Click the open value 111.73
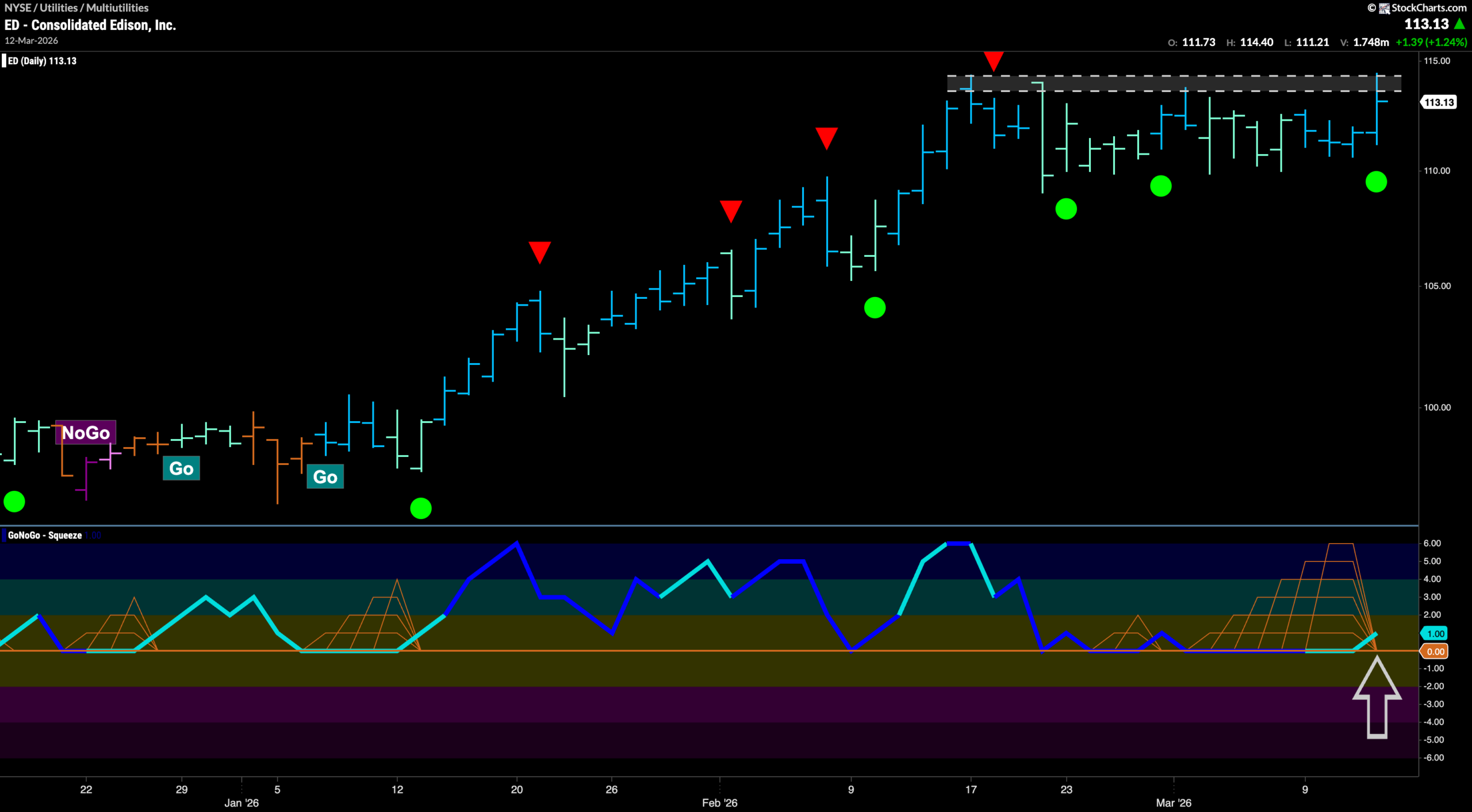 tap(1198, 43)
